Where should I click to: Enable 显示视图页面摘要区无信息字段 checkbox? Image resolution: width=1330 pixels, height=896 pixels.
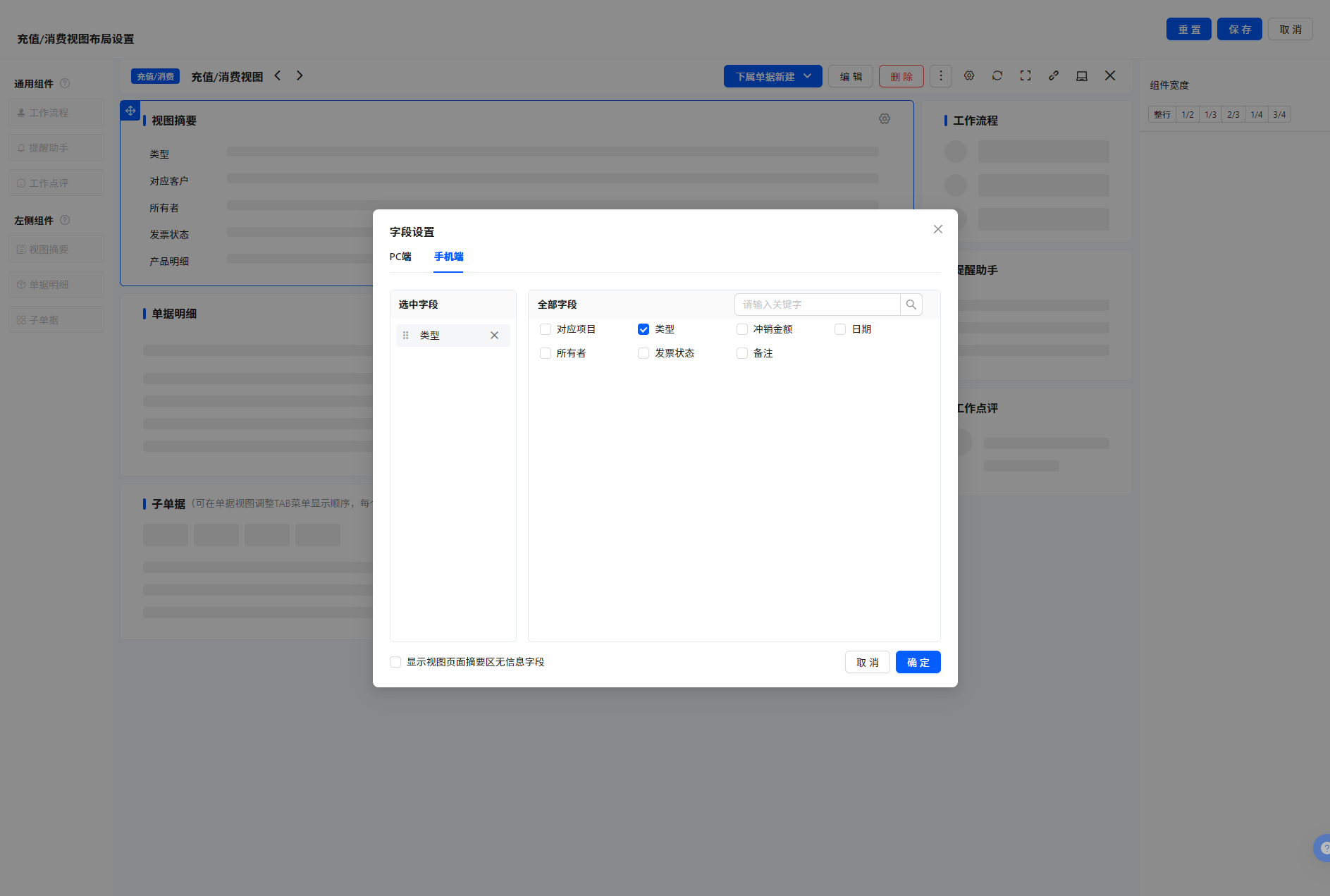pyautogui.click(x=395, y=662)
